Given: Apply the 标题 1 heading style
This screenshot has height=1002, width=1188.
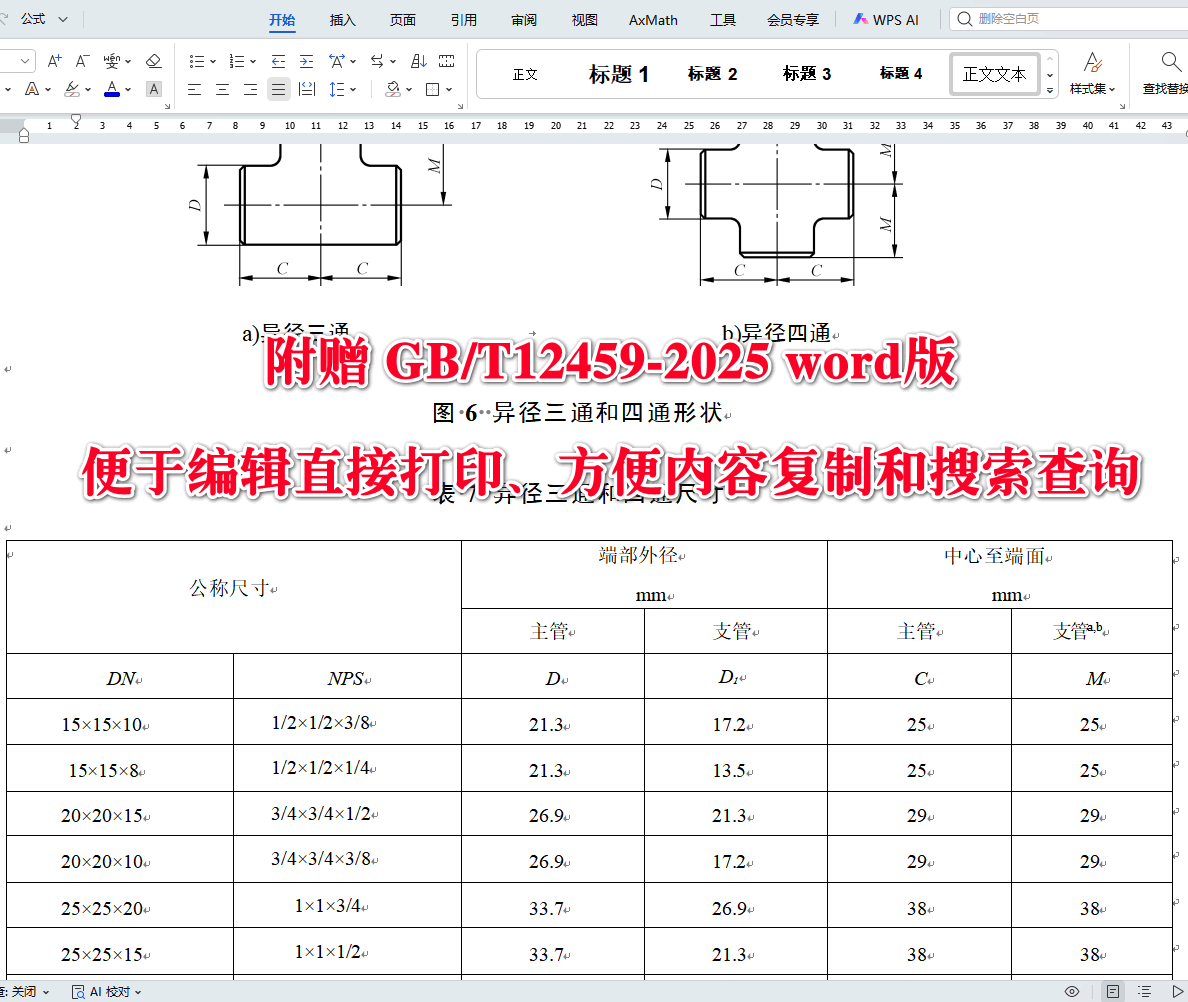Looking at the screenshot, I should [619, 73].
